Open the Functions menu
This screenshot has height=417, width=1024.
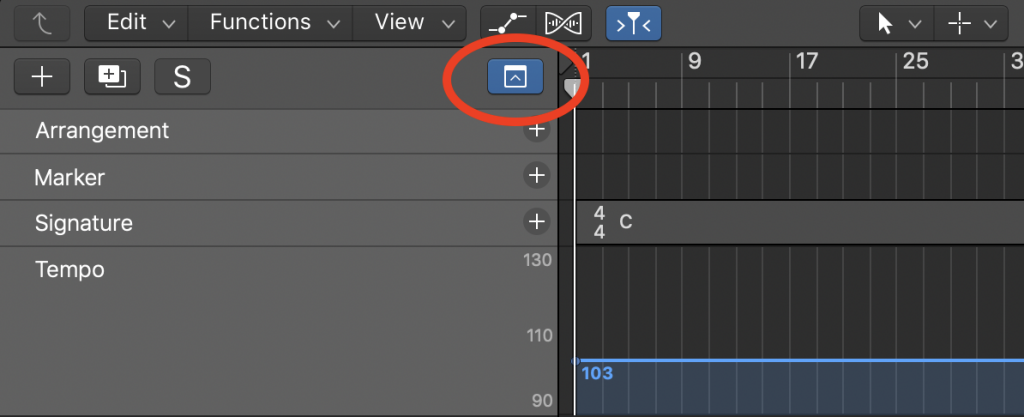pyautogui.click(x=270, y=23)
